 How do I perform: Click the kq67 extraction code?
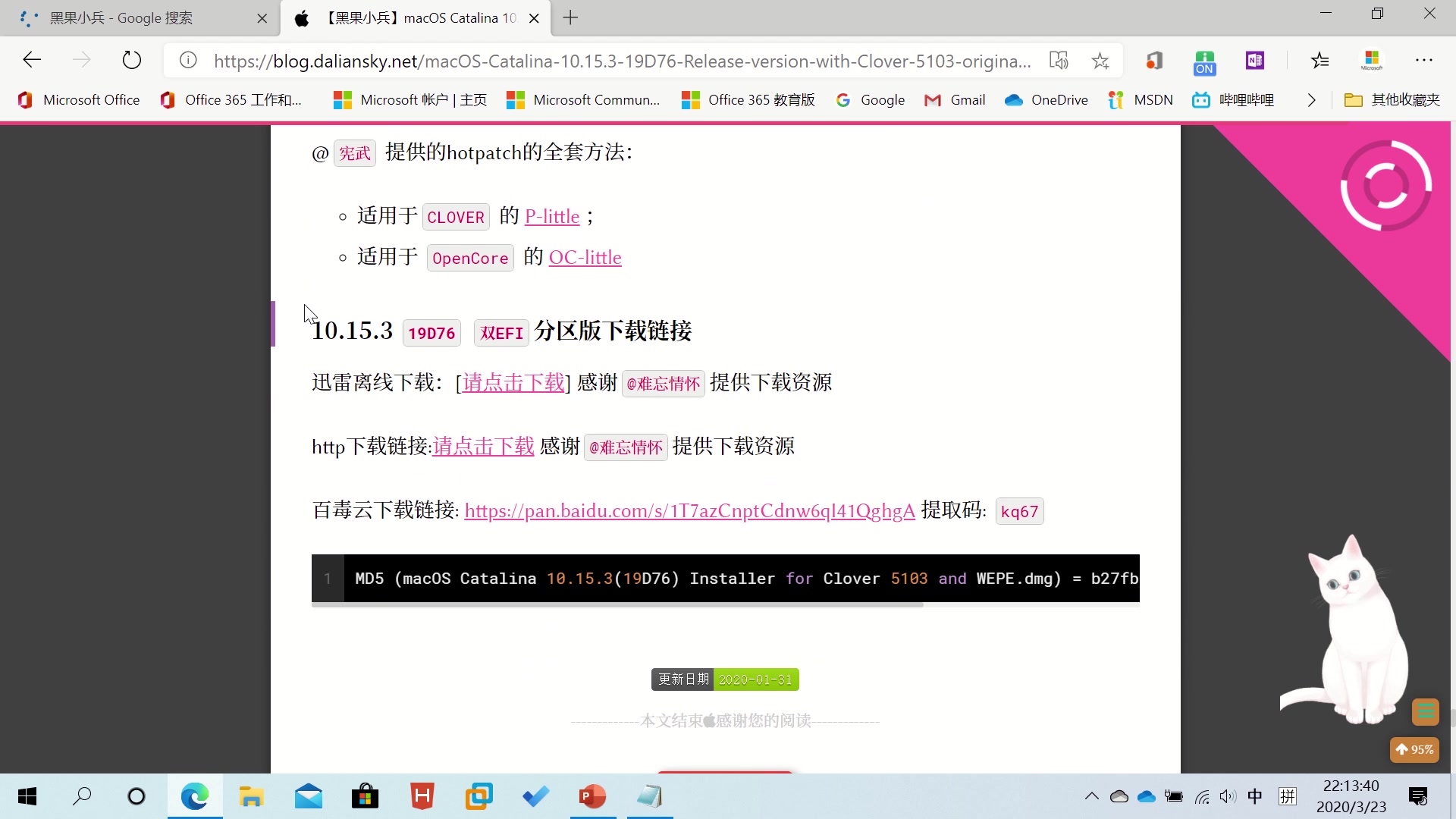1019,512
